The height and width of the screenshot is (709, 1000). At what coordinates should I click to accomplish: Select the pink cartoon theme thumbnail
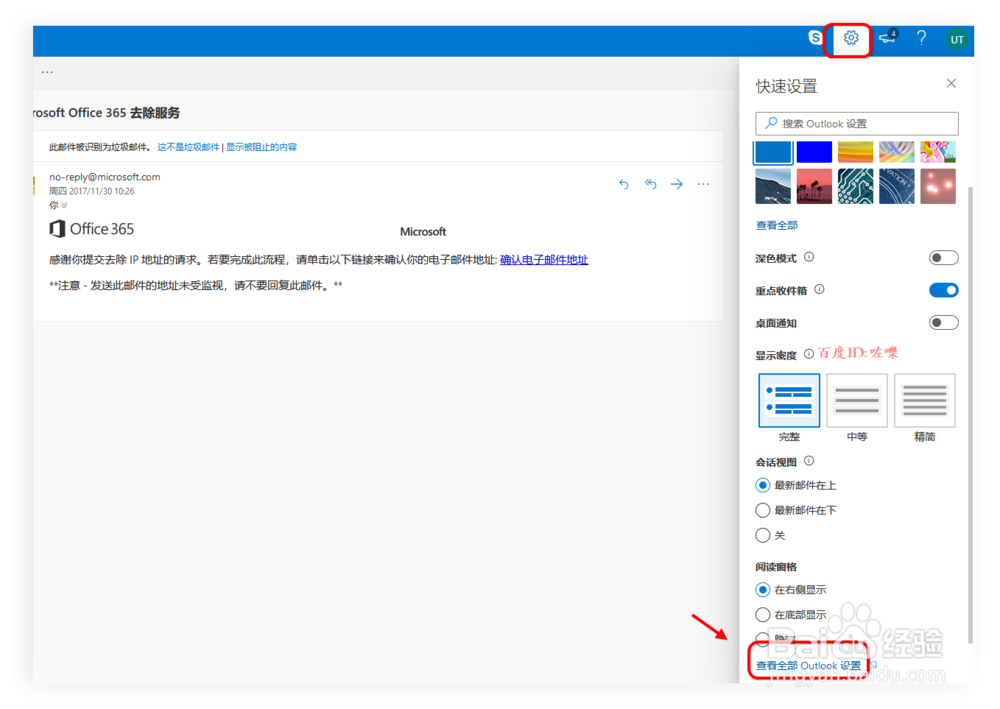(x=938, y=152)
